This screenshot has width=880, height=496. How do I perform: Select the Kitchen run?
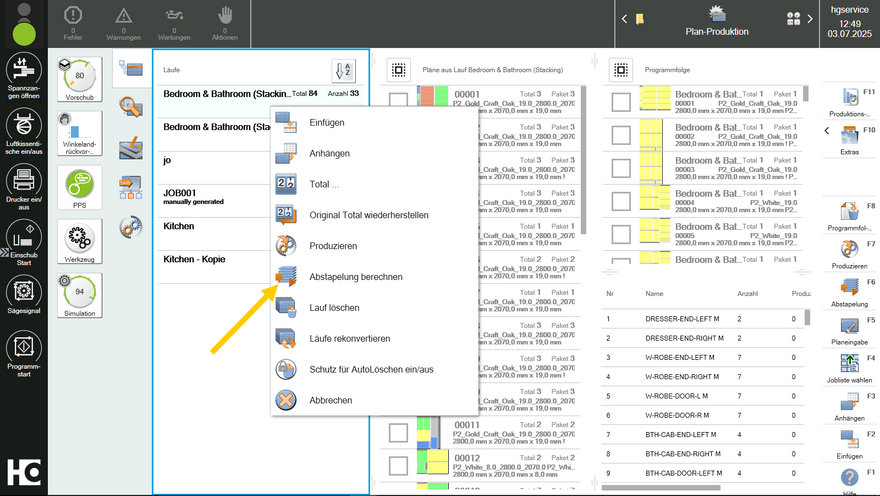214,233
